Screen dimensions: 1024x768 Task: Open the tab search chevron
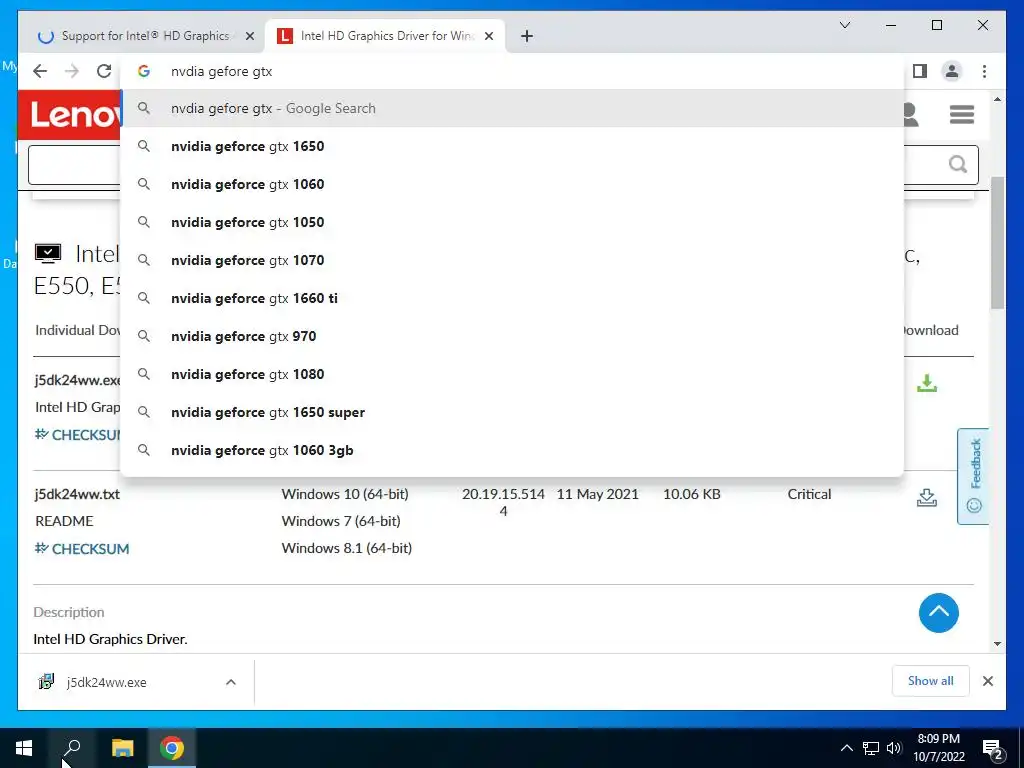844,25
